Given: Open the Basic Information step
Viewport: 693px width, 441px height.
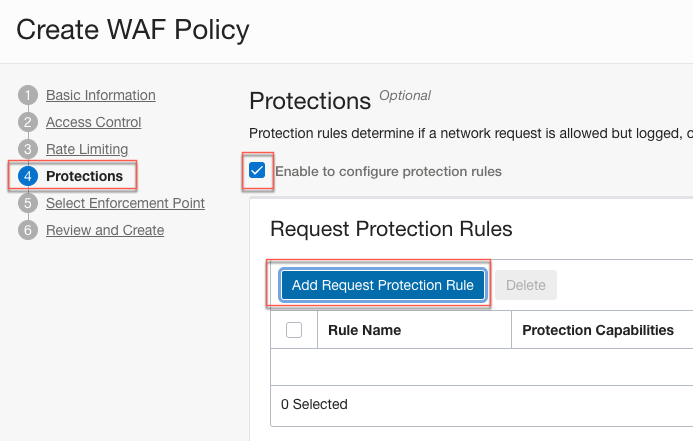Looking at the screenshot, I should (x=100, y=95).
